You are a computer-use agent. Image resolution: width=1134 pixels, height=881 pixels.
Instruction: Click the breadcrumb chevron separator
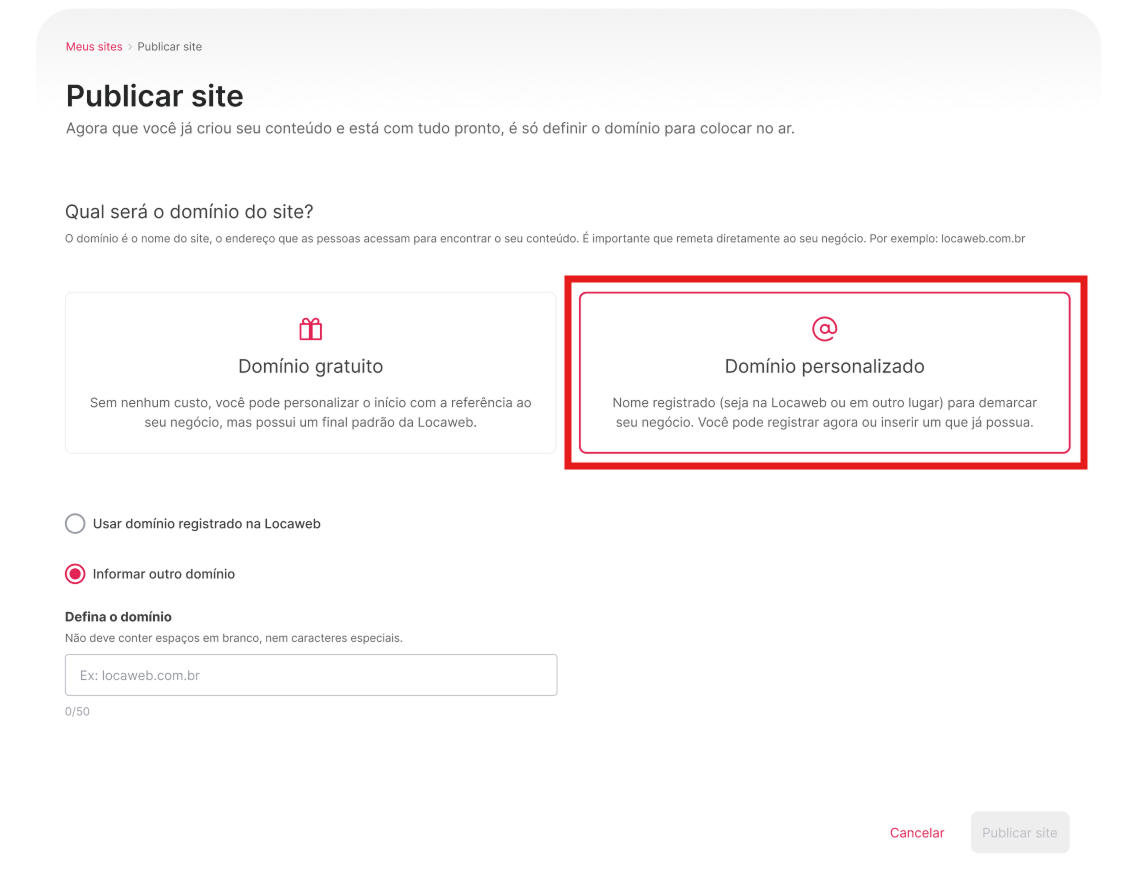130,47
